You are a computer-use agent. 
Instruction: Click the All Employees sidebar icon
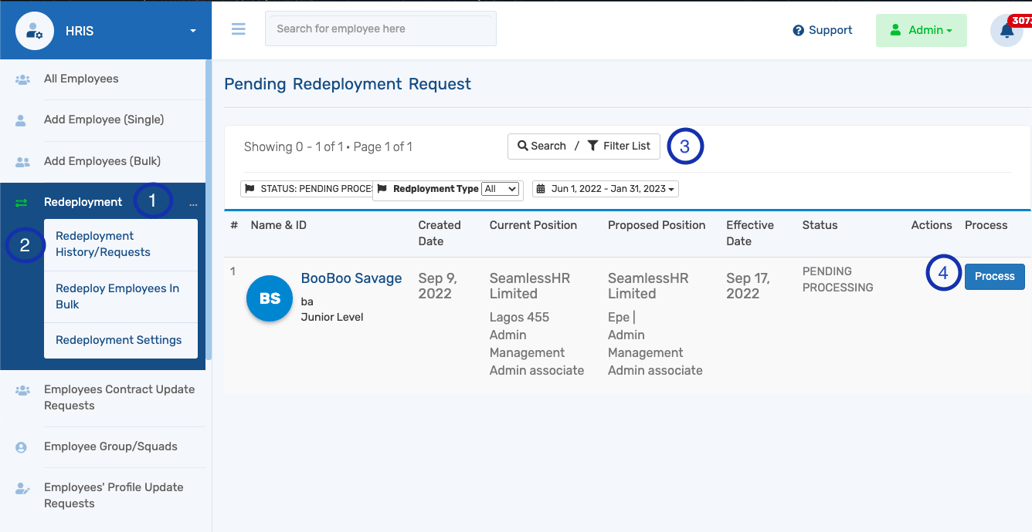coord(21,79)
